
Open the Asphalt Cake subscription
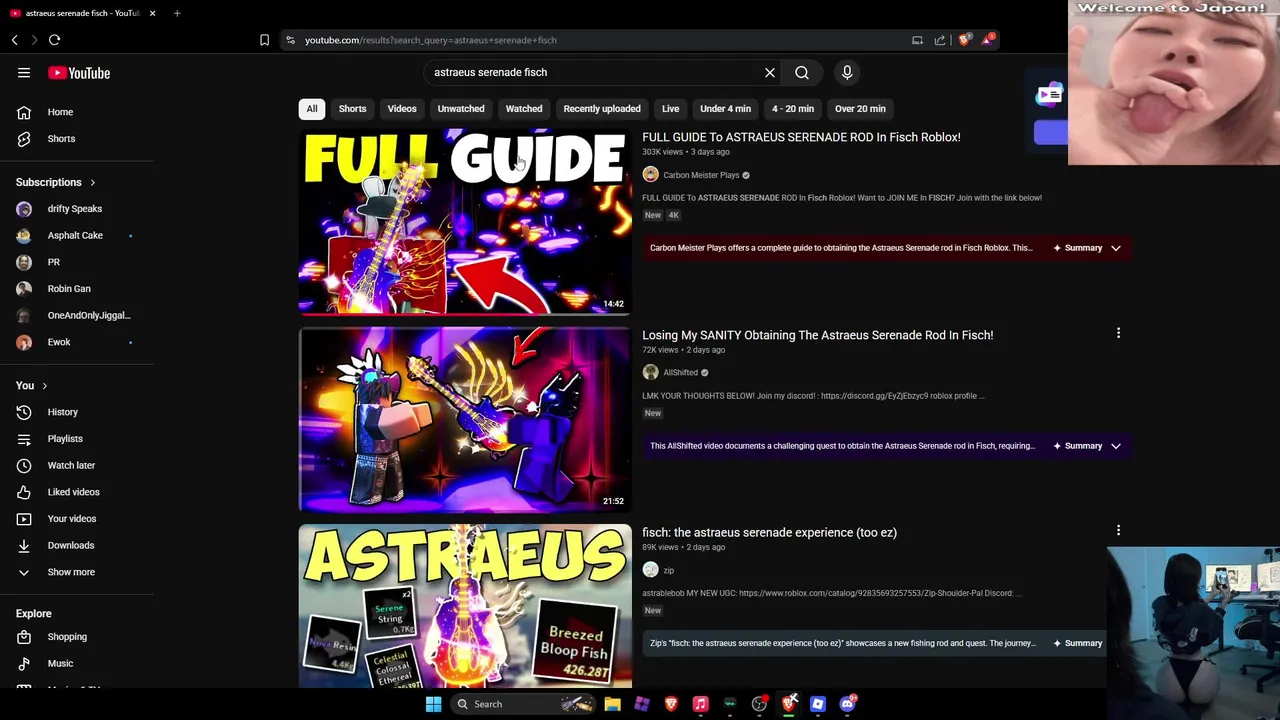click(77, 235)
